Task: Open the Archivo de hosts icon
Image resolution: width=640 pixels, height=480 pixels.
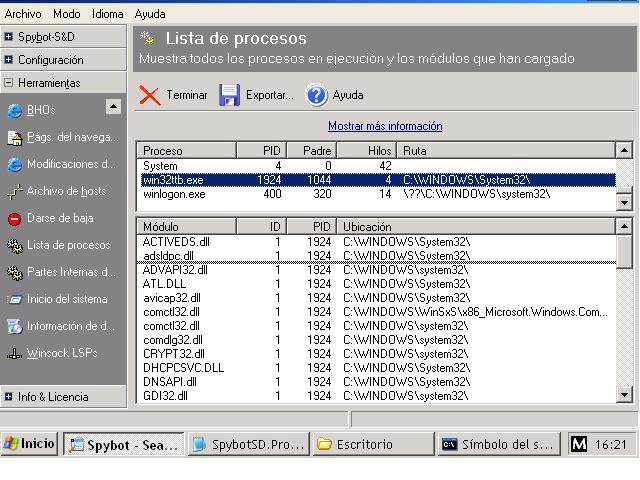Action: (15, 191)
